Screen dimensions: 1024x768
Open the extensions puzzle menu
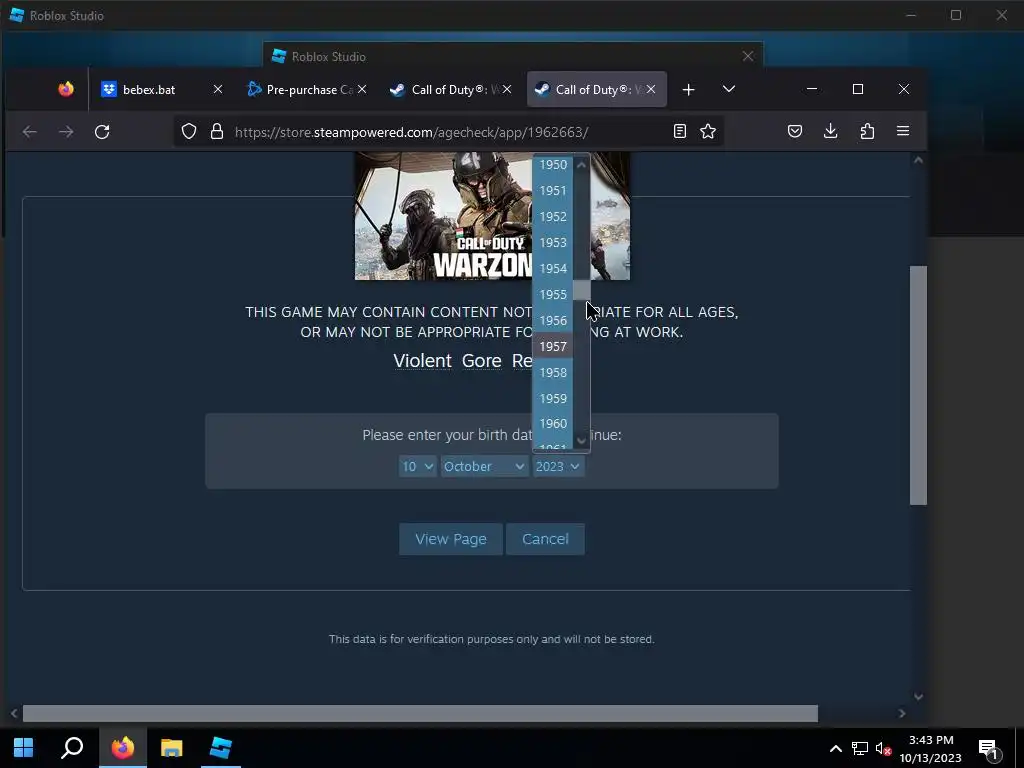867,132
